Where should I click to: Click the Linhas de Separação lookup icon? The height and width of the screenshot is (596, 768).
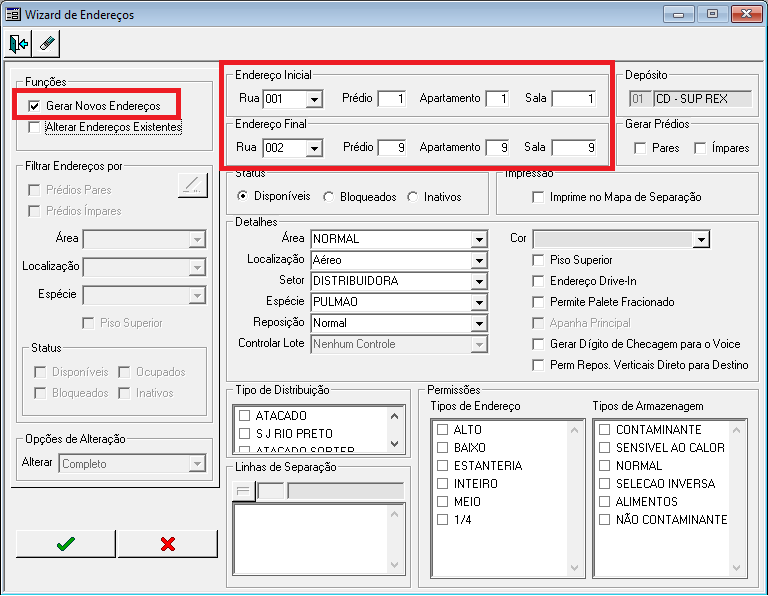(243, 491)
